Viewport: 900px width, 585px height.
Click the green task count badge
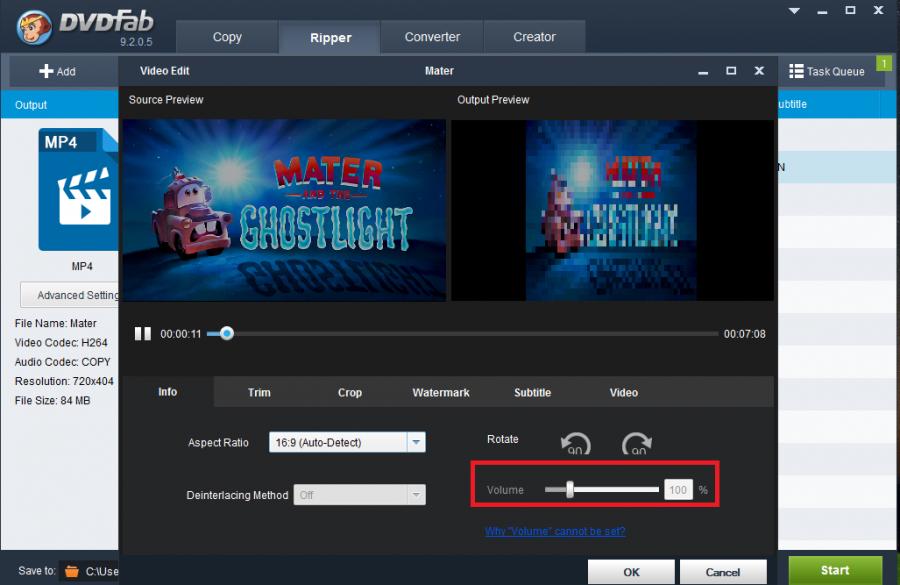(x=884, y=63)
